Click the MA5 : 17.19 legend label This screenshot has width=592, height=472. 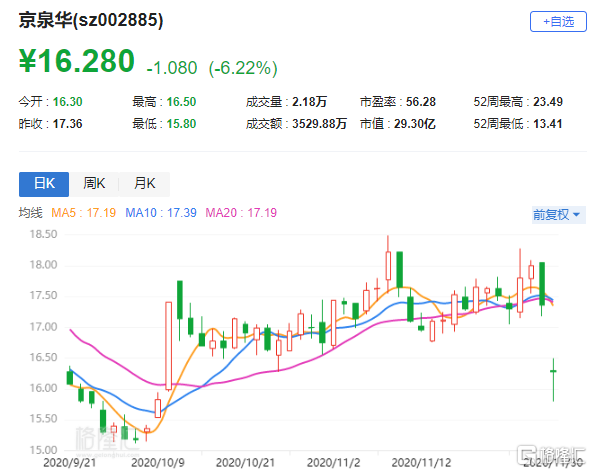(x=83, y=213)
